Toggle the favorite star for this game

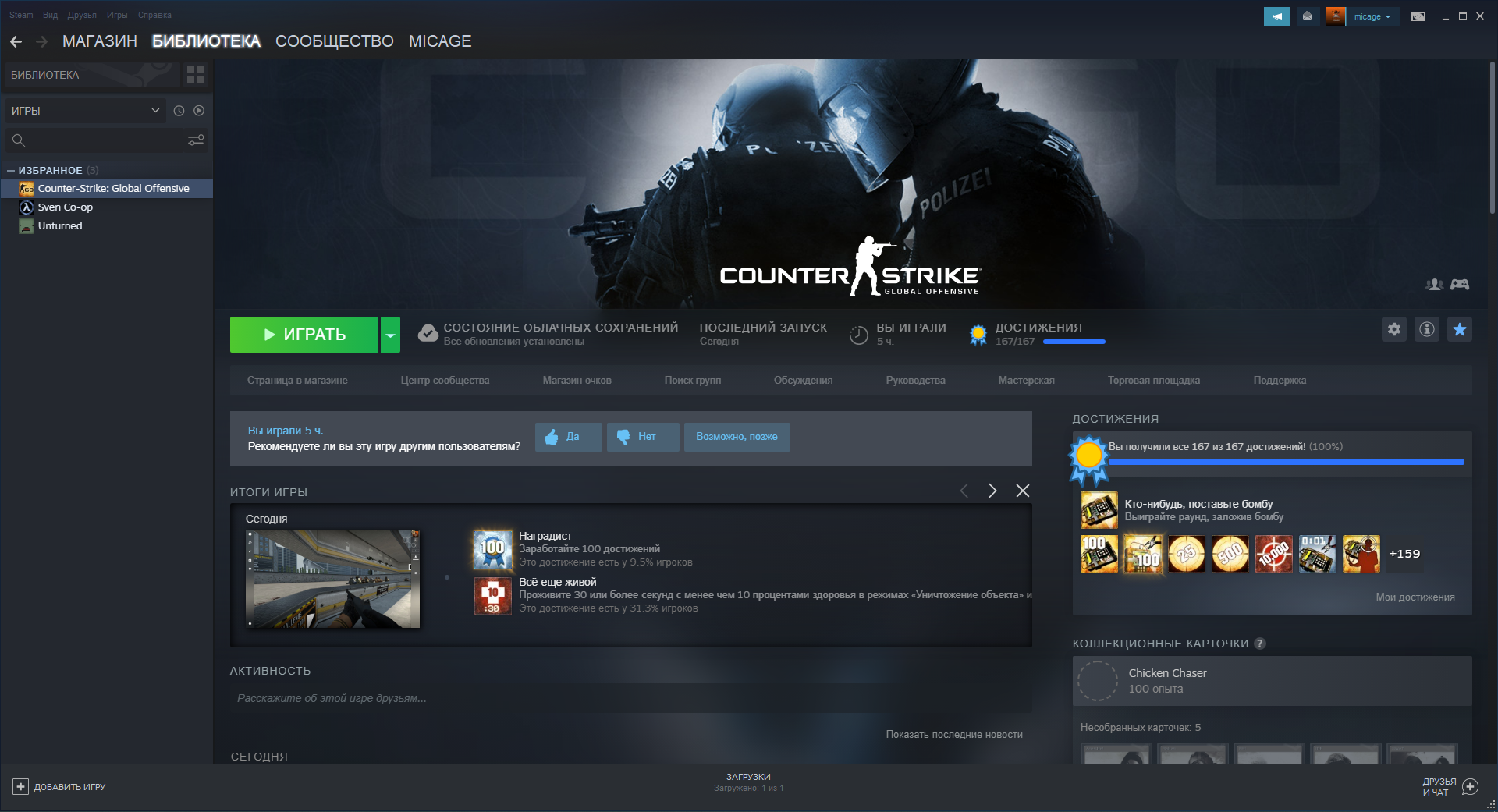point(1460,329)
